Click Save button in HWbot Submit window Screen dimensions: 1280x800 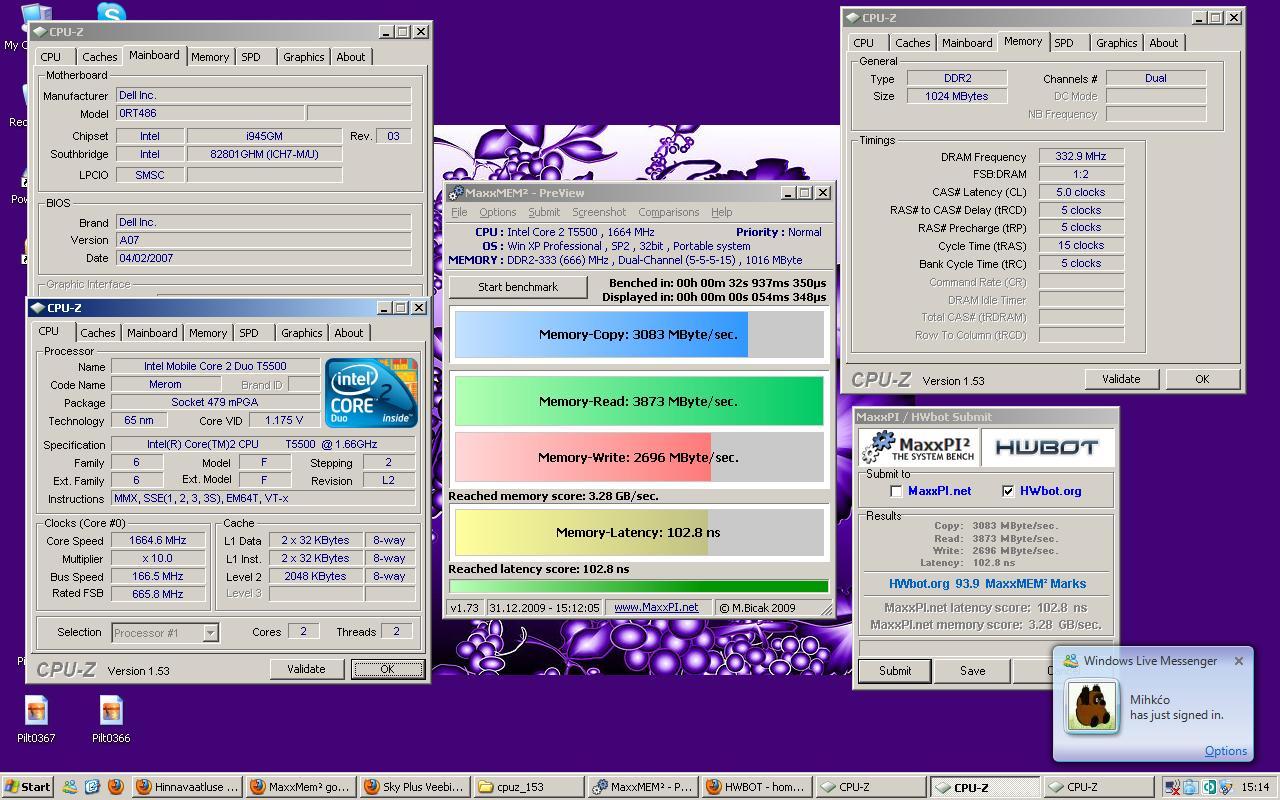click(972, 671)
